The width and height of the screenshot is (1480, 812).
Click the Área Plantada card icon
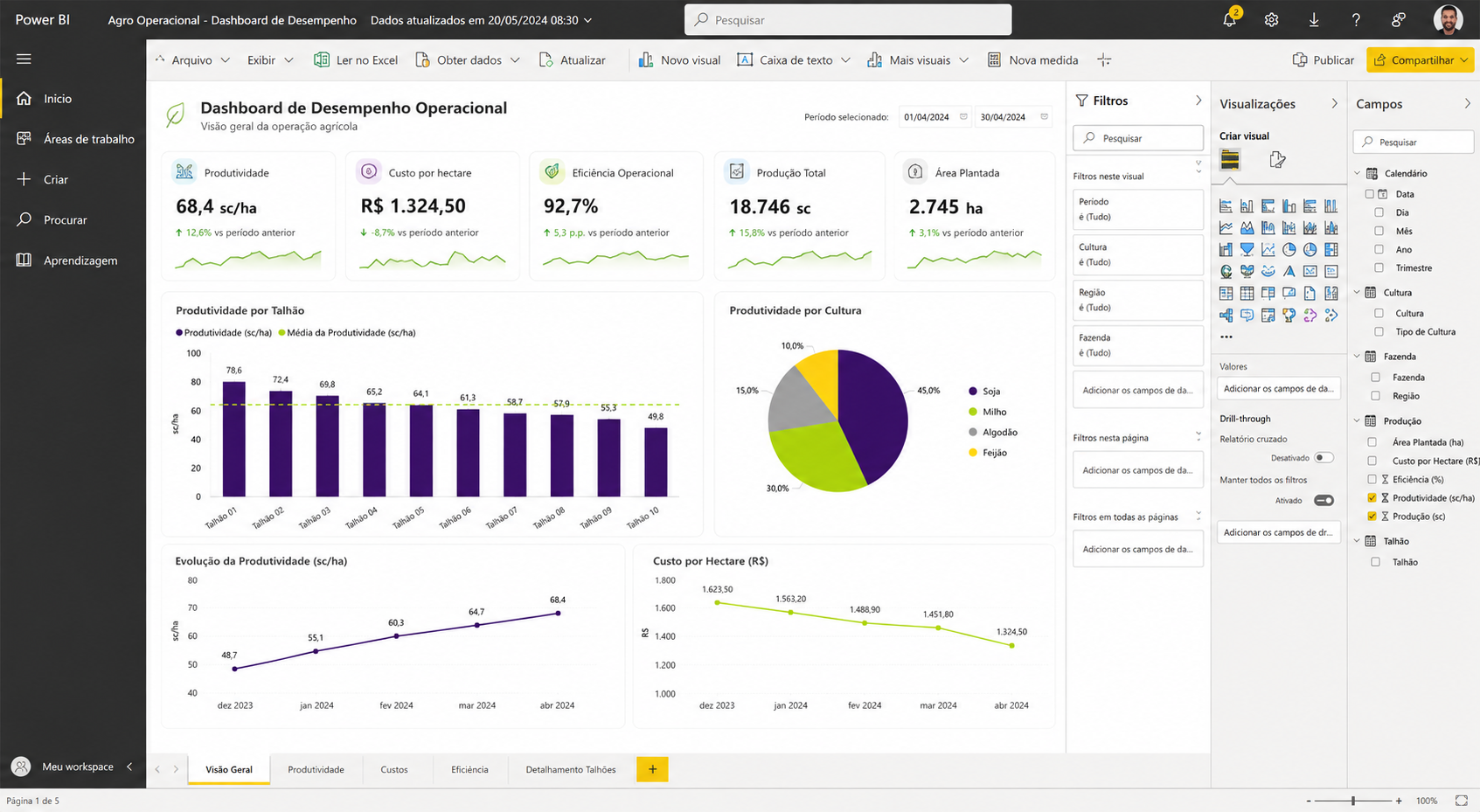coord(915,171)
